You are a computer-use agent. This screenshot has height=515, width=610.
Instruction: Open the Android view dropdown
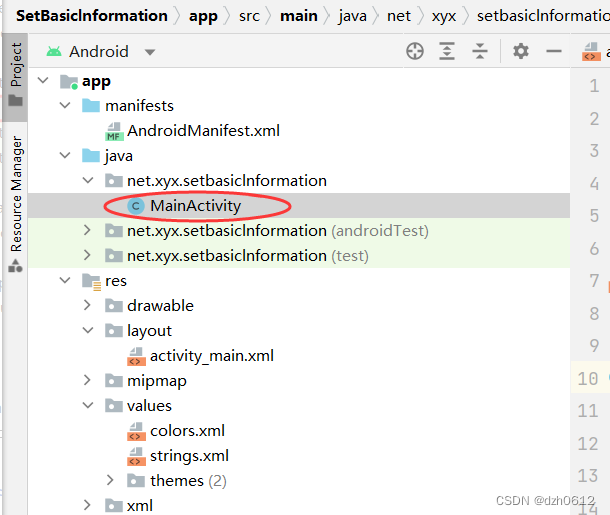(x=150, y=52)
